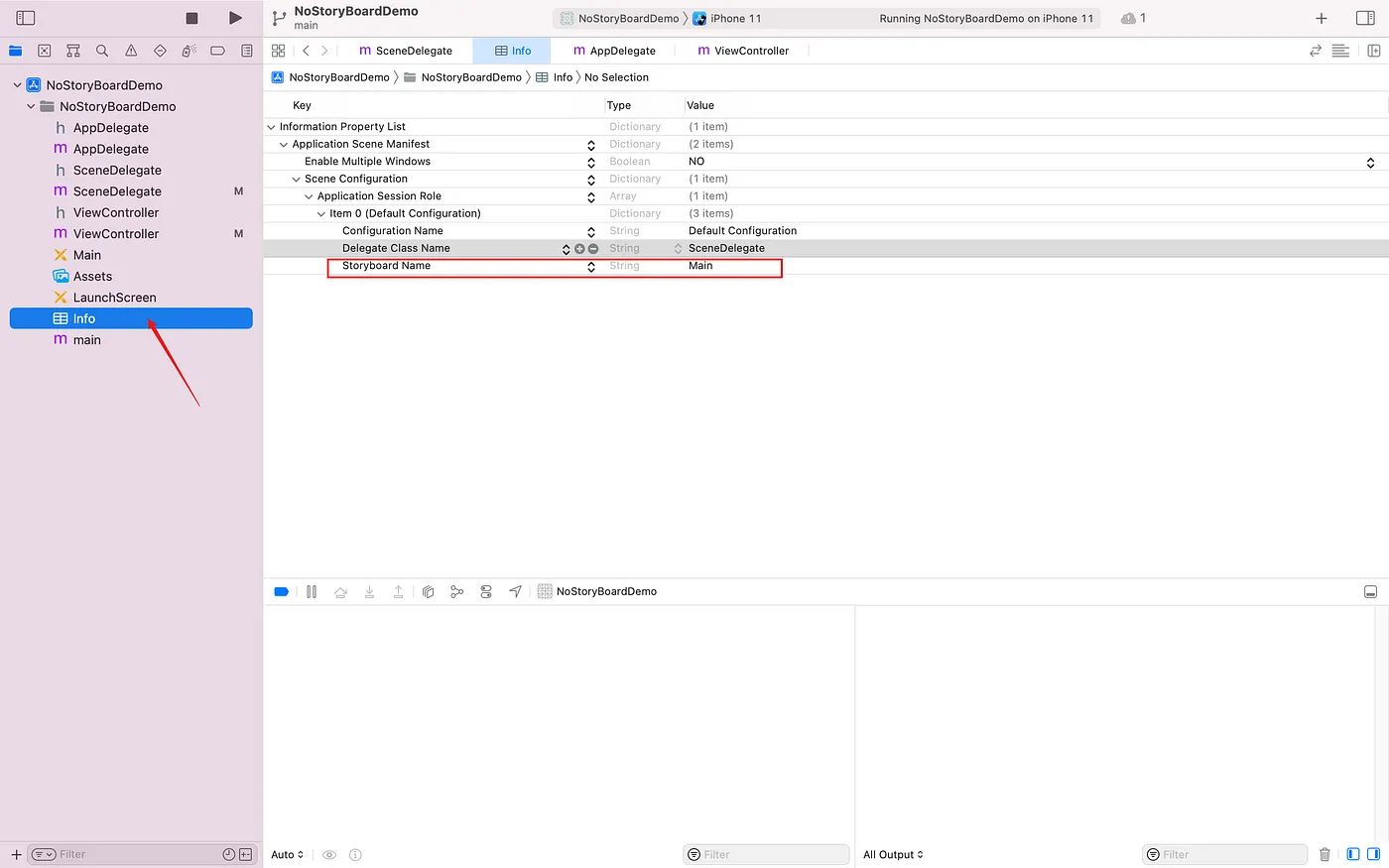The height and width of the screenshot is (868, 1389).
Task: Open the related items grid menu
Action: pyautogui.click(x=278, y=51)
